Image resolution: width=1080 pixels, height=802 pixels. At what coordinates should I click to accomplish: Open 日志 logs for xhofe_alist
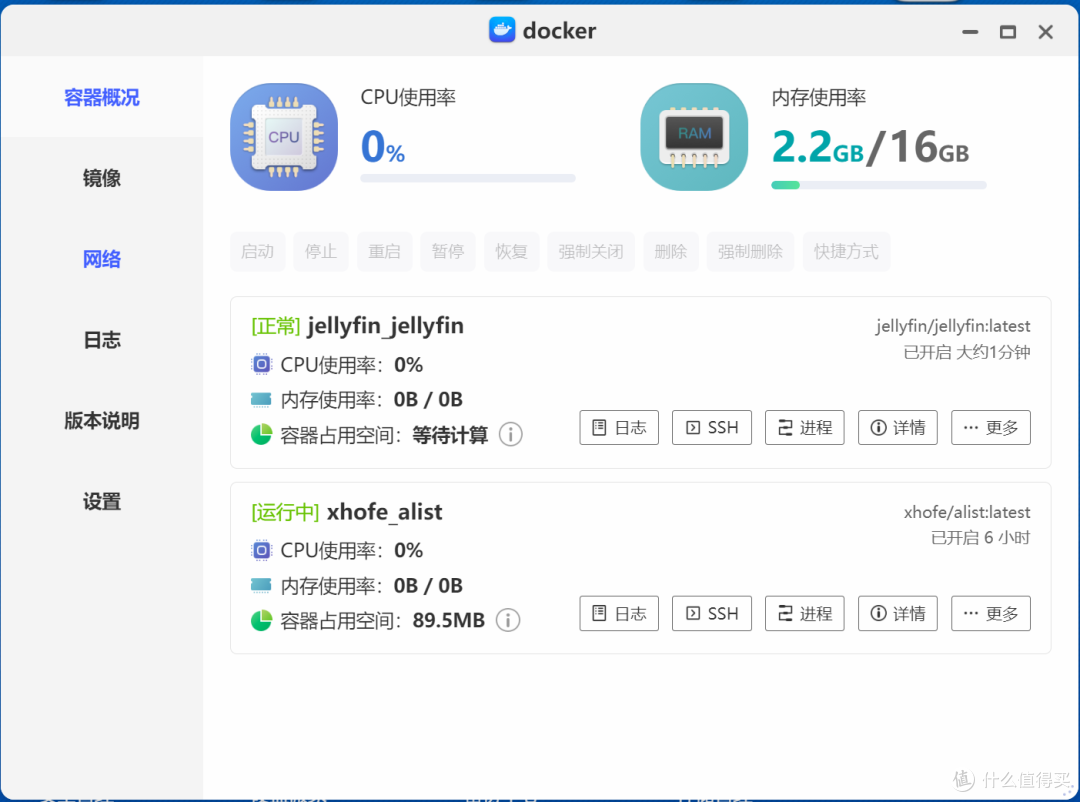coord(619,613)
